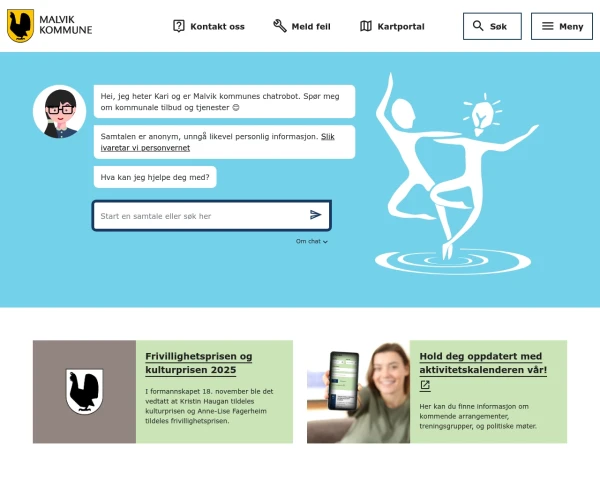Open Kartportal navigation item
Viewport: 600px width, 480px height.
coord(392,26)
